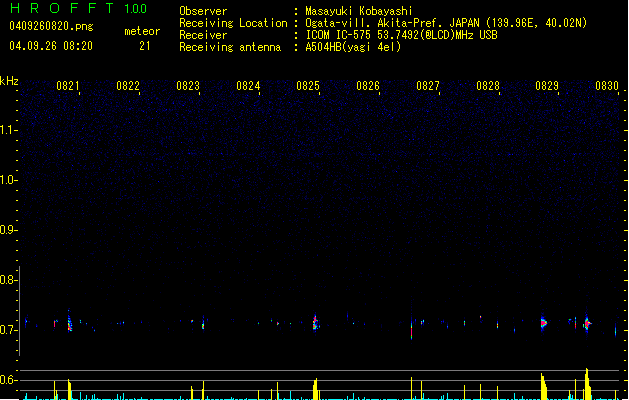The width and height of the screenshot is (629, 400).
Task: Click the tallest yellow intensity spike
Action: point(587,384)
